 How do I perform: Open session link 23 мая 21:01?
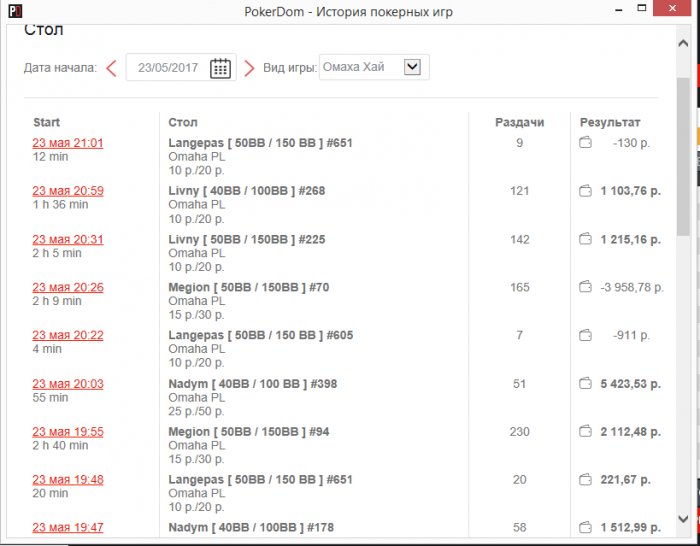(x=68, y=143)
